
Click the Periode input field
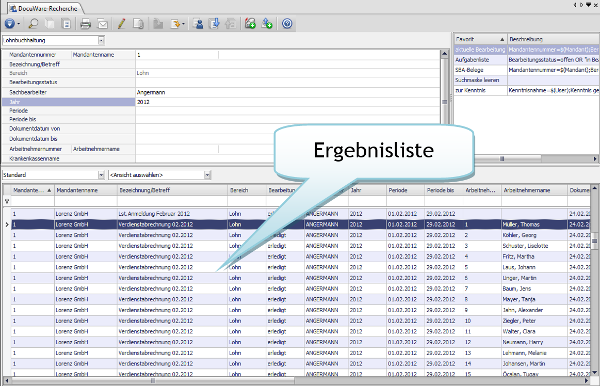(x=287, y=111)
